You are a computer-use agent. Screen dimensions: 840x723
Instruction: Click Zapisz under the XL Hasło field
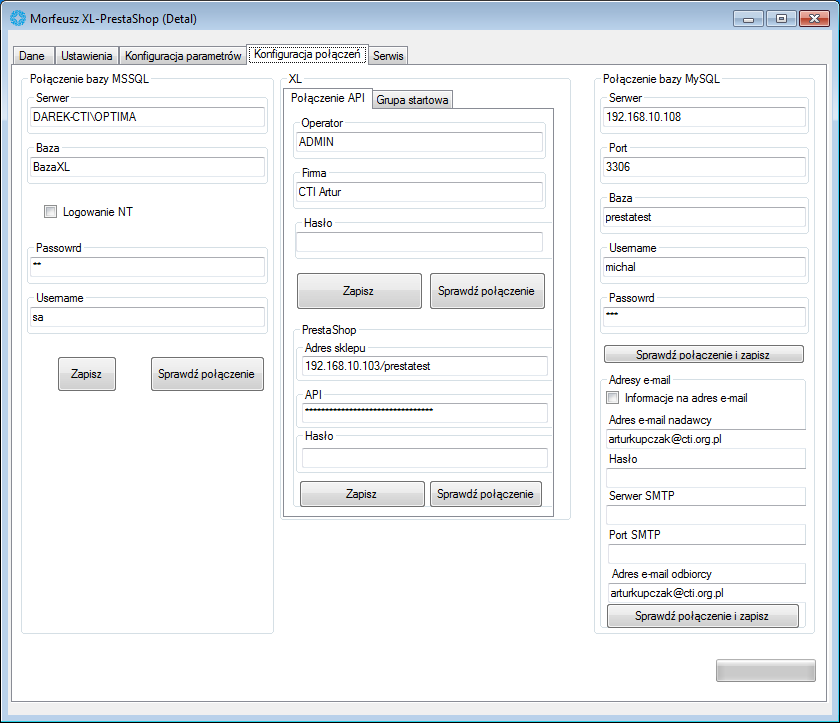pos(359,291)
